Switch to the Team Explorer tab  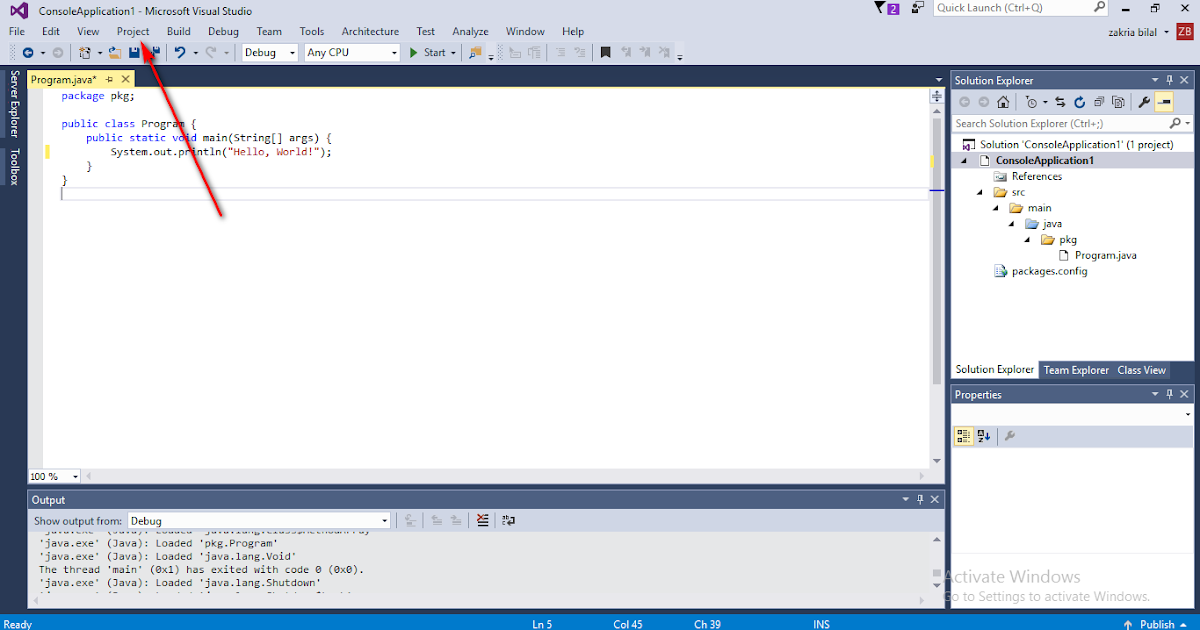pyautogui.click(x=1076, y=370)
